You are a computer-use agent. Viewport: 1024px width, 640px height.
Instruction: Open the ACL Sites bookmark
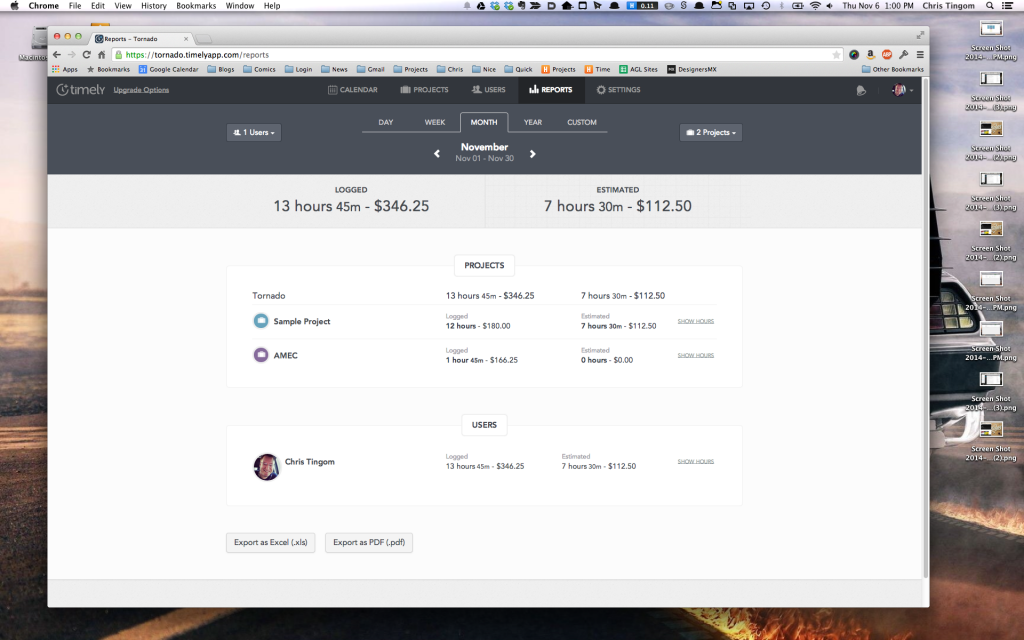coord(639,69)
